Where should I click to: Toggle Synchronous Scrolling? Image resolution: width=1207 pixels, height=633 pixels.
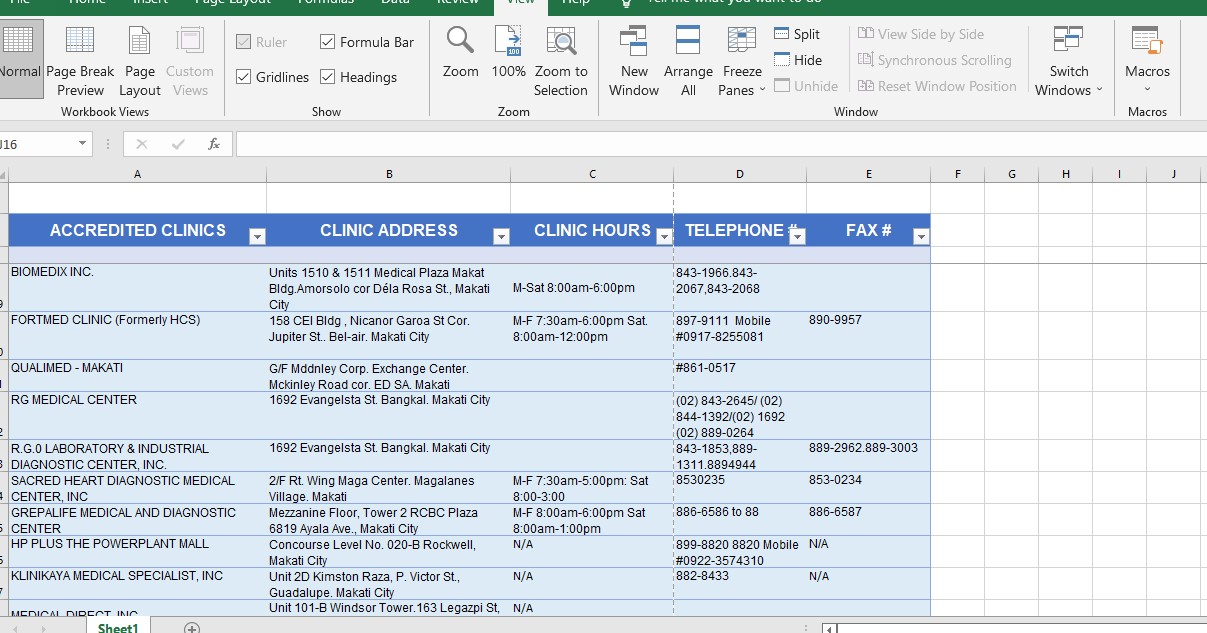(935, 60)
